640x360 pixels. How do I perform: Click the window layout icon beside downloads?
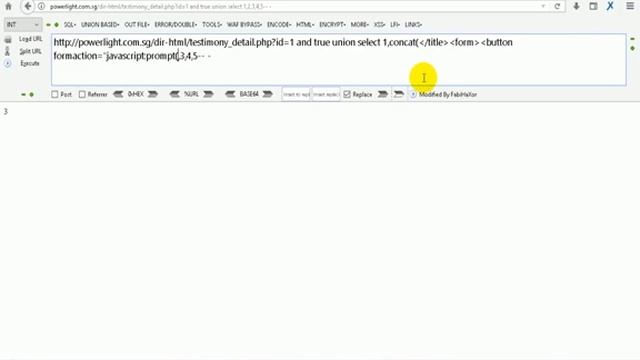593,6
